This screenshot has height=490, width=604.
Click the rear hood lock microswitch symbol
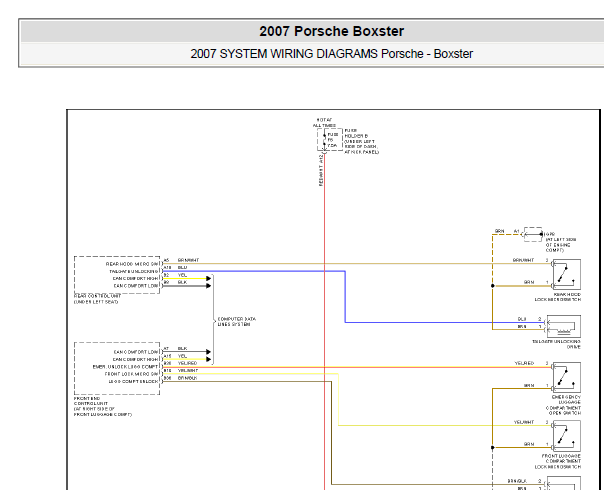pyautogui.click(x=566, y=274)
